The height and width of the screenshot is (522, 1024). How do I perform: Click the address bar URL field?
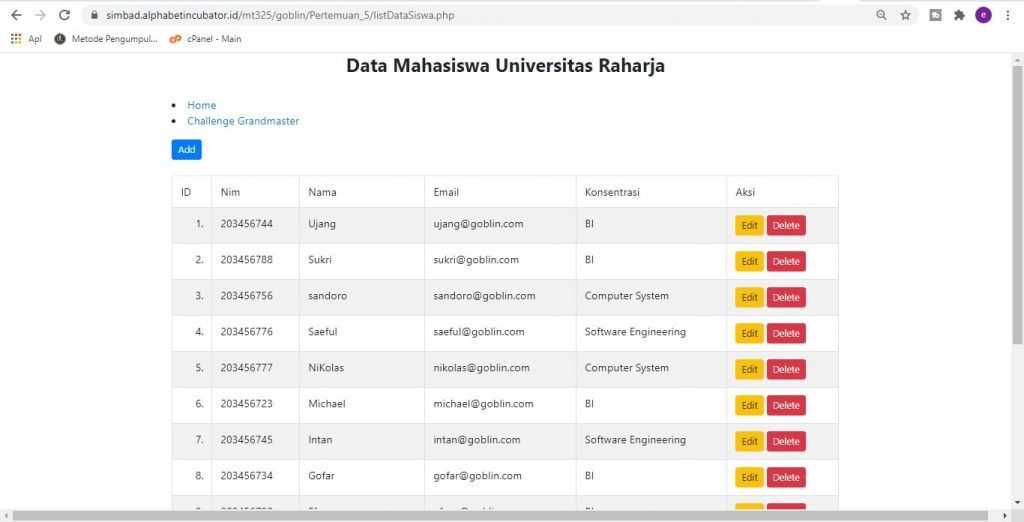point(450,15)
